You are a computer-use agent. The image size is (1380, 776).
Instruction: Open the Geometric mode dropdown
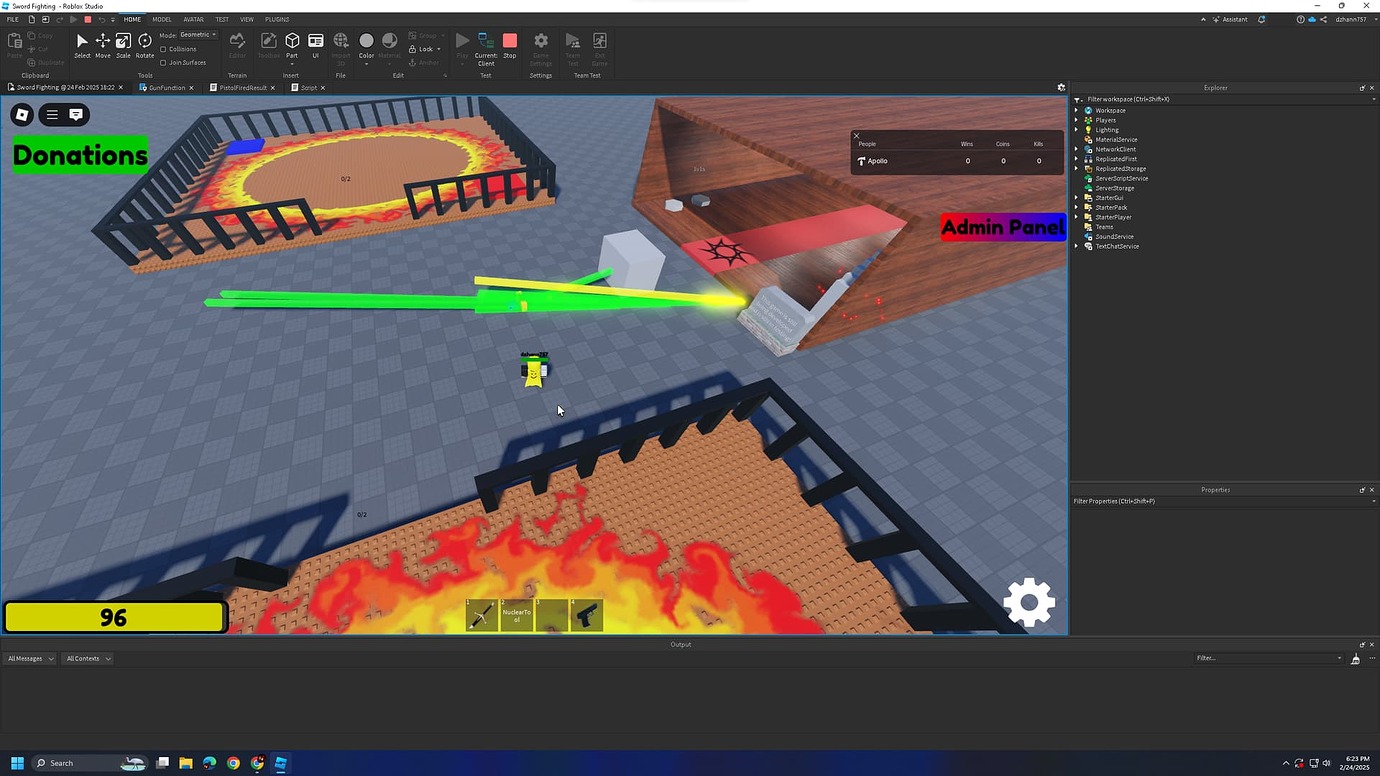click(195, 34)
